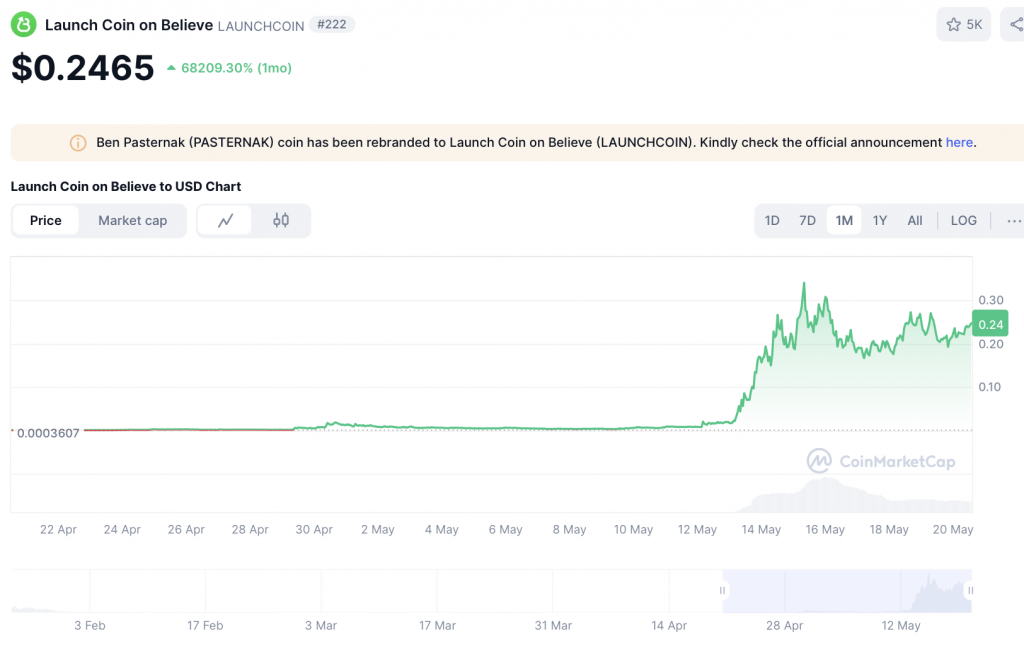
Task: Switch to line chart icon
Action: pos(225,221)
